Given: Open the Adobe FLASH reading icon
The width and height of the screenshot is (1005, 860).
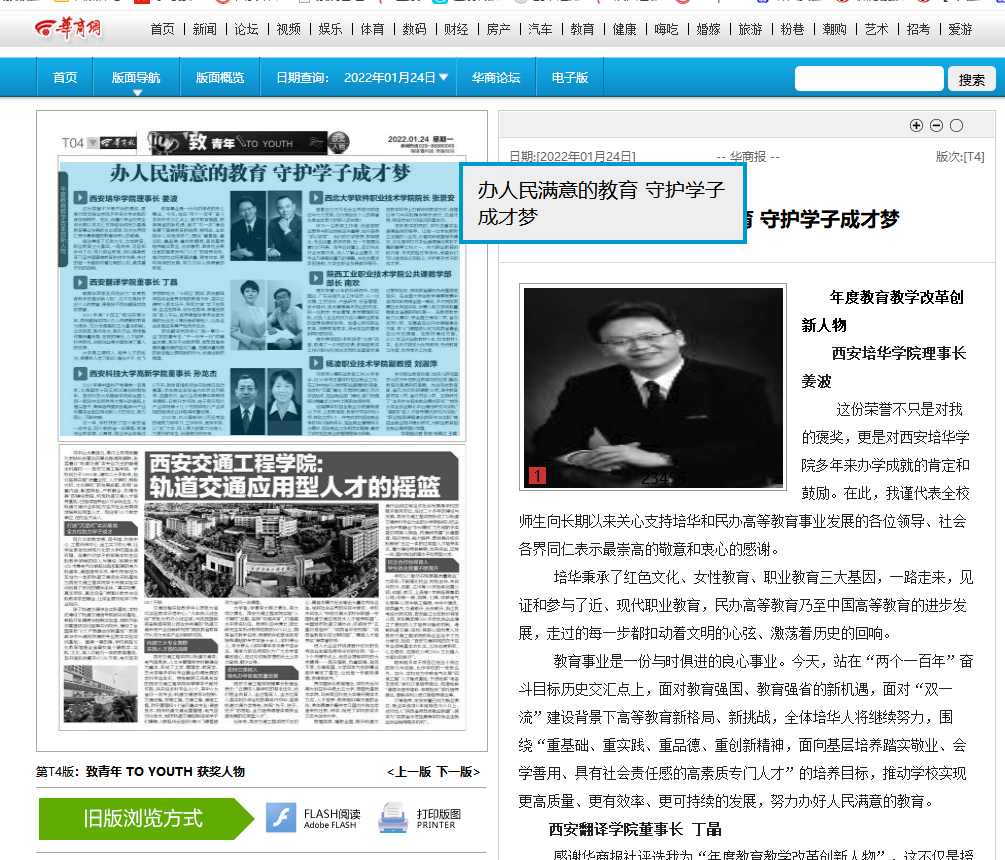Looking at the screenshot, I should (x=281, y=818).
